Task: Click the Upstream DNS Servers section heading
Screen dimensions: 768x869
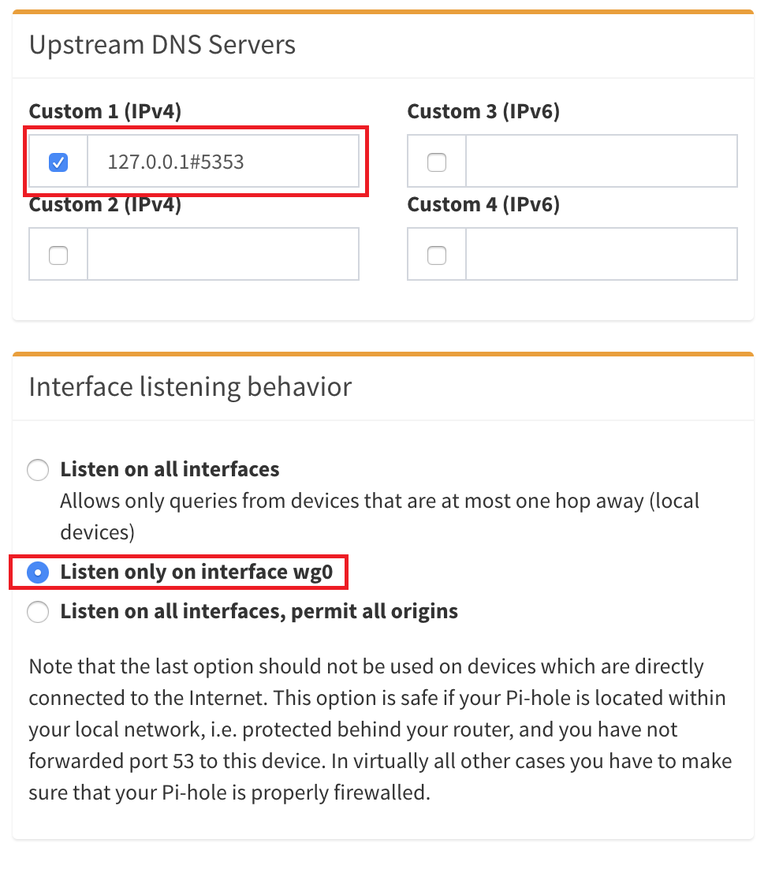Action: pyautogui.click(x=163, y=44)
